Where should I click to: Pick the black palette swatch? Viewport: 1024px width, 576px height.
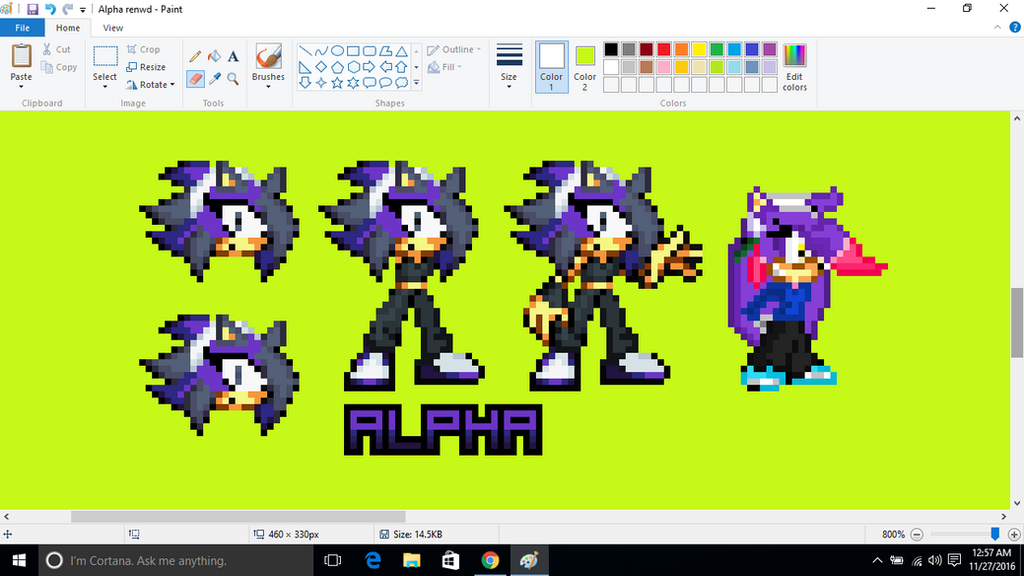[x=611, y=50]
